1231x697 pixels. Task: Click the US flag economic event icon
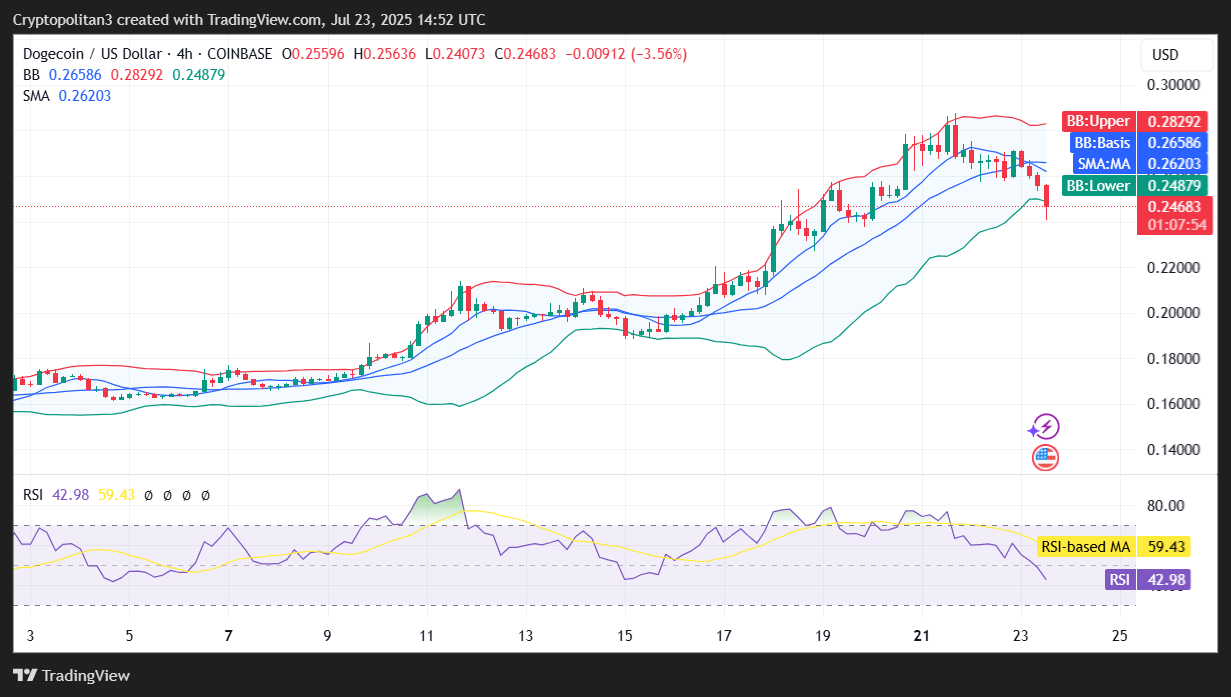pyautogui.click(x=1045, y=459)
